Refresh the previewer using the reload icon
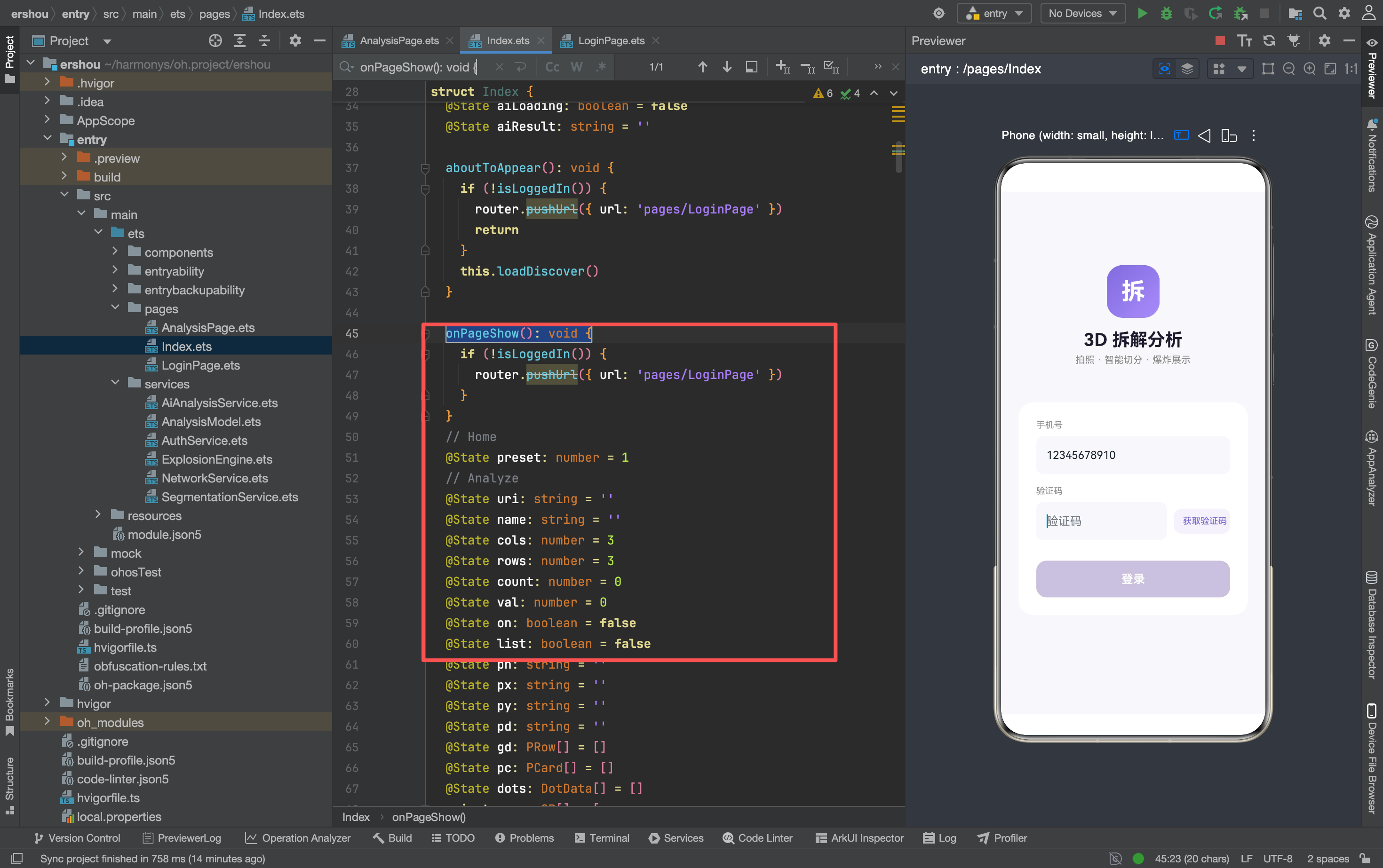1383x868 pixels. pos(1269,40)
